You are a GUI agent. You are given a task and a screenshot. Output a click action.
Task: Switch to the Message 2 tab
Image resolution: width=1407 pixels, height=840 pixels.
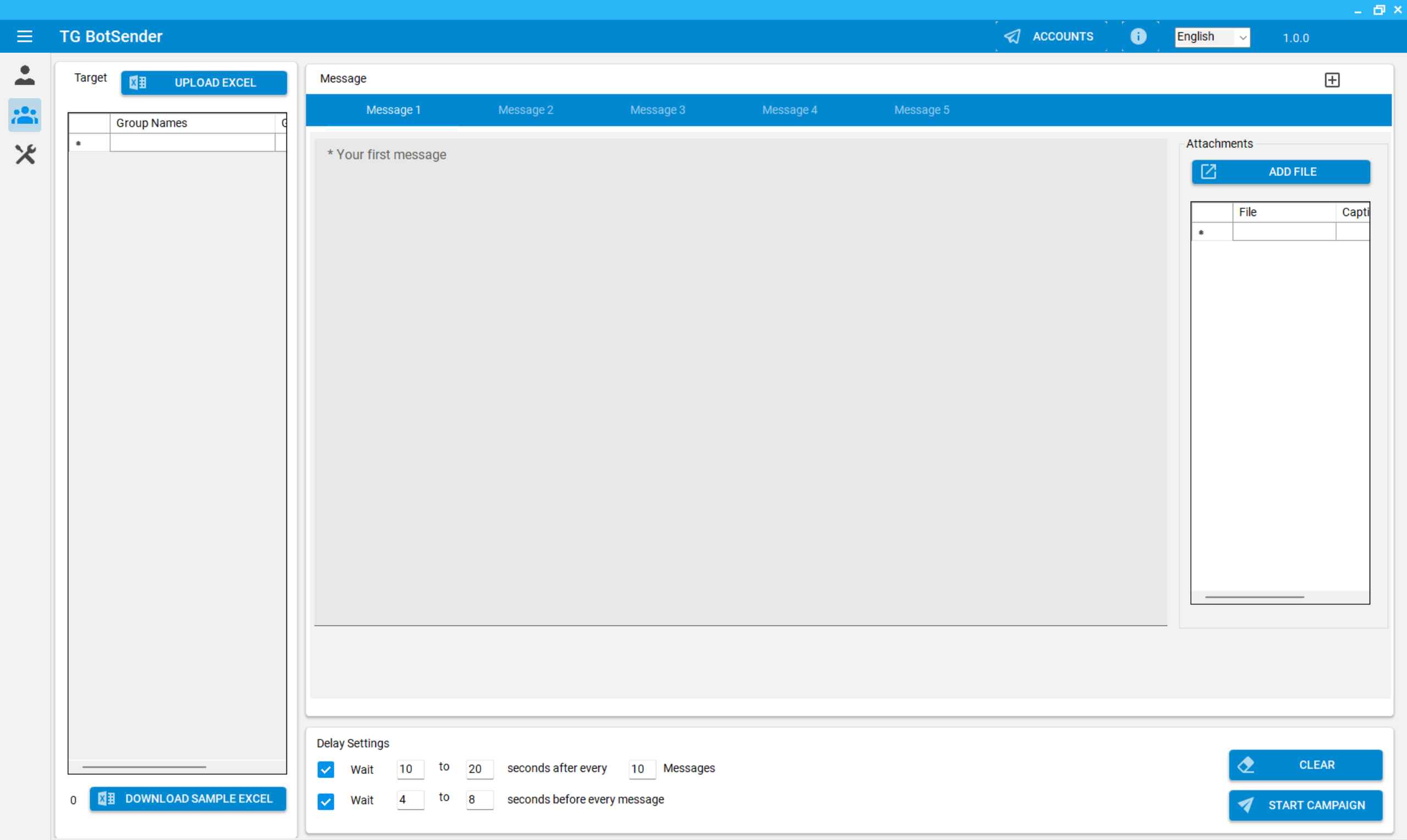(x=525, y=110)
